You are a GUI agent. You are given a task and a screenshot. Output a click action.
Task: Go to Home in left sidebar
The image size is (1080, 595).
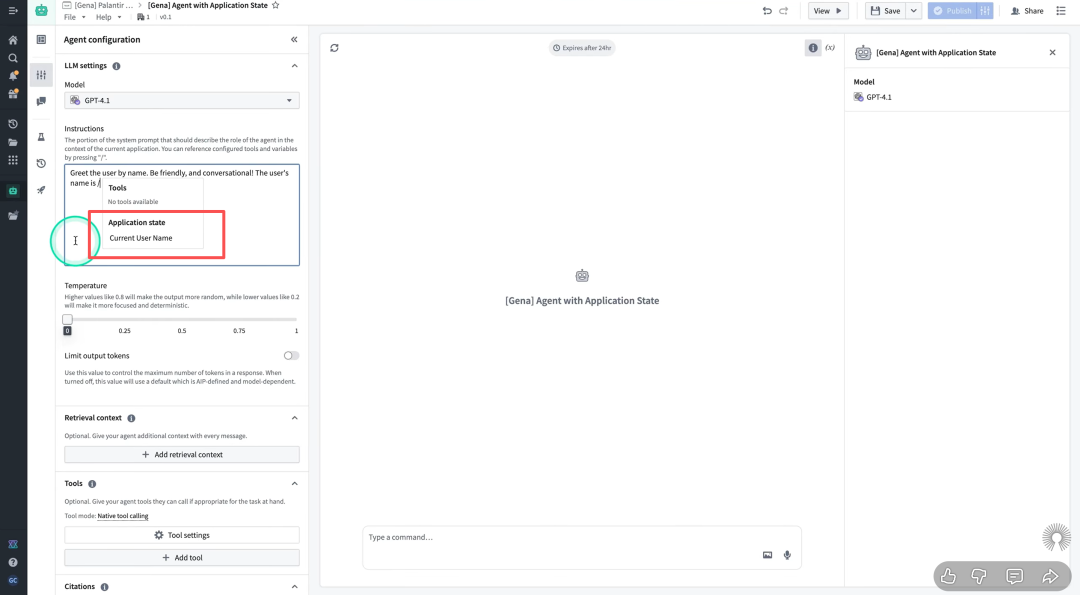pyautogui.click(x=12, y=40)
